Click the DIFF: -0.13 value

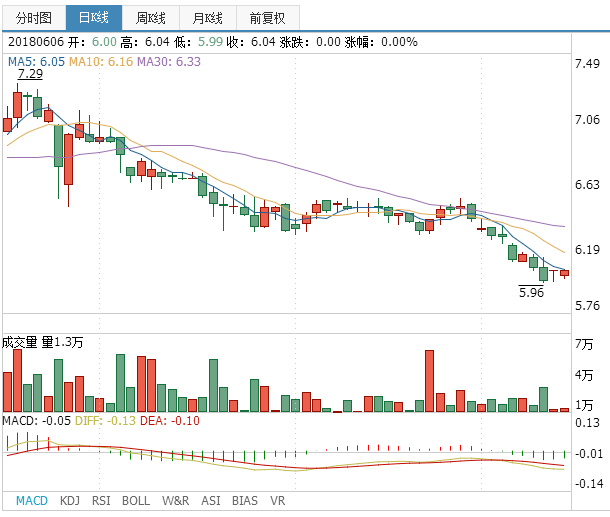105,421
